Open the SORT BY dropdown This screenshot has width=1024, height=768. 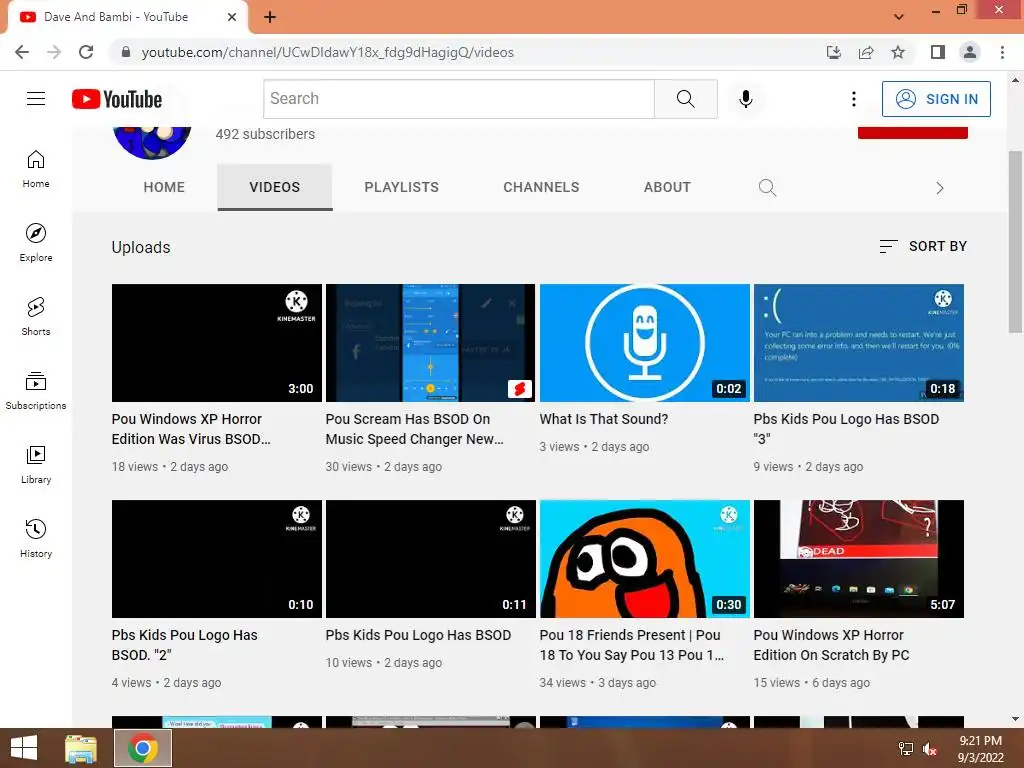coord(923,246)
